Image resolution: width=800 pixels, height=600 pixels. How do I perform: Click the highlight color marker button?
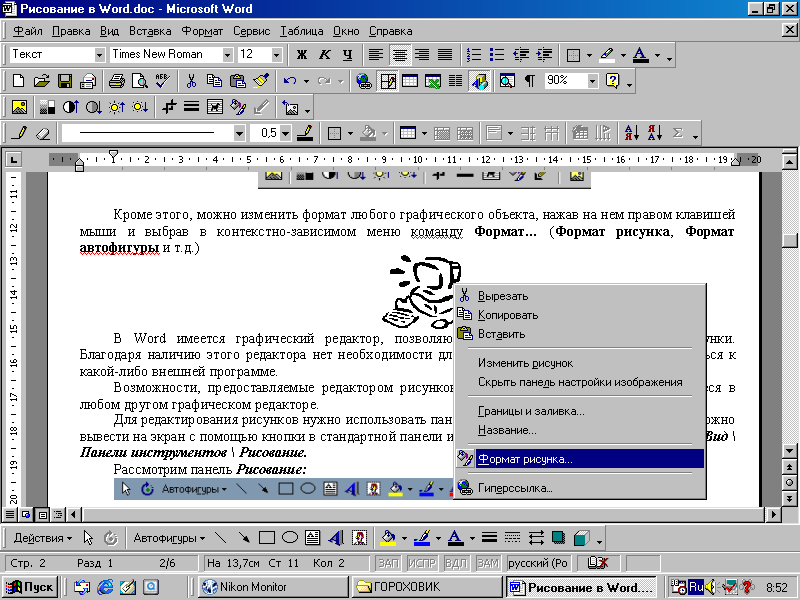607,54
